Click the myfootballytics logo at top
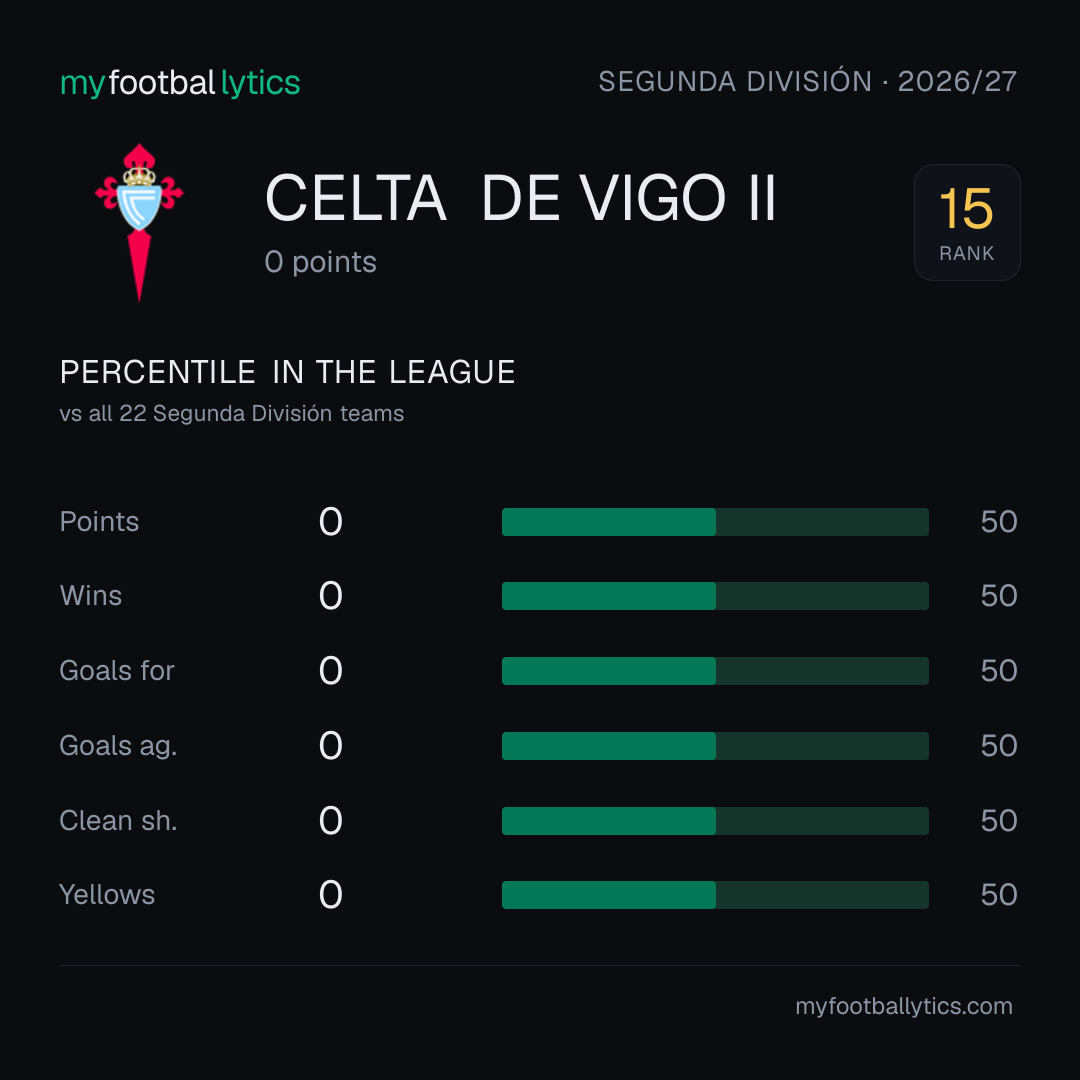Image resolution: width=1080 pixels, height=1080 pixels. [x=180, y=83]
